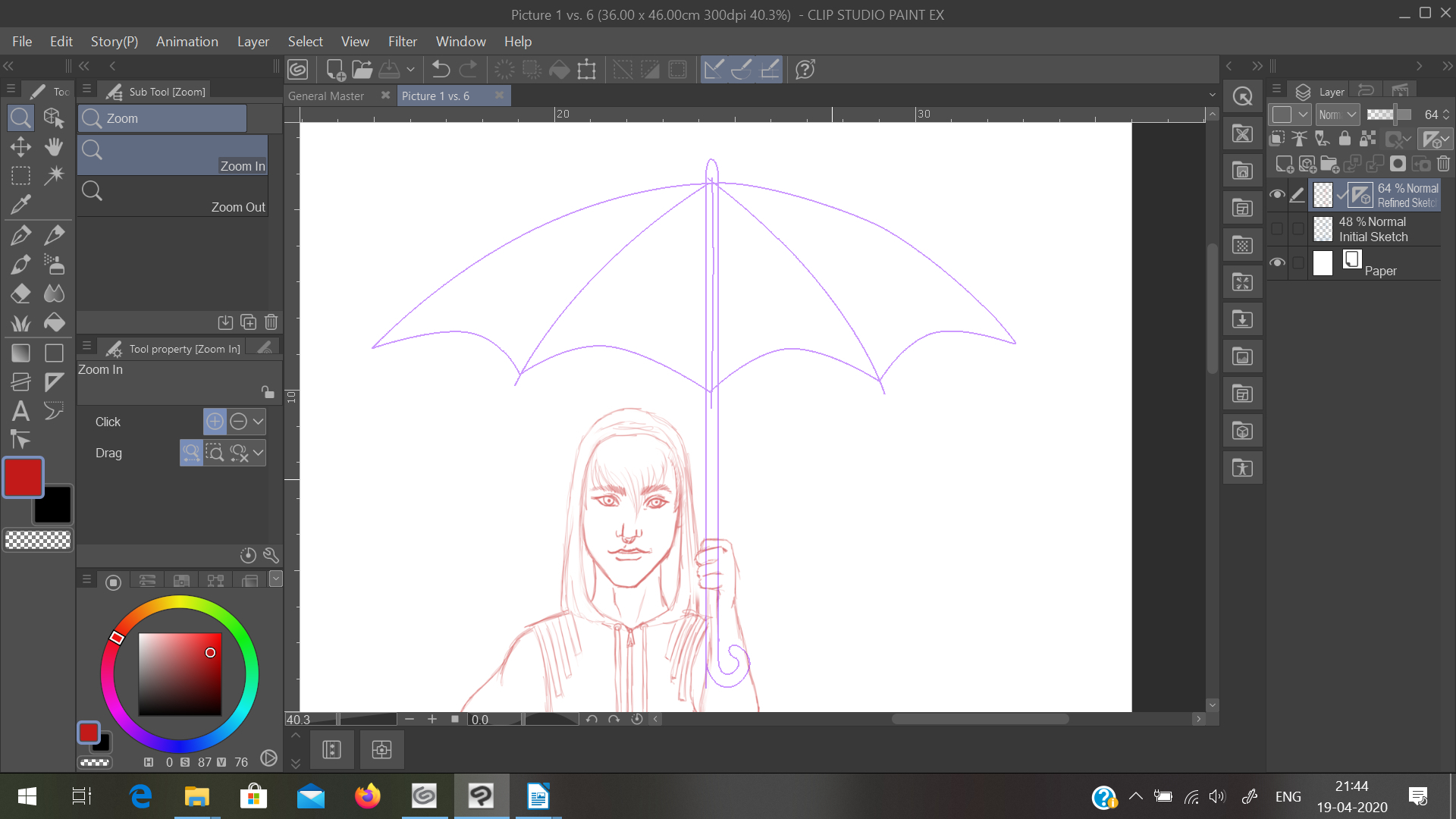Open the Filter menu
1456x819 pixels.
point(402,42)
